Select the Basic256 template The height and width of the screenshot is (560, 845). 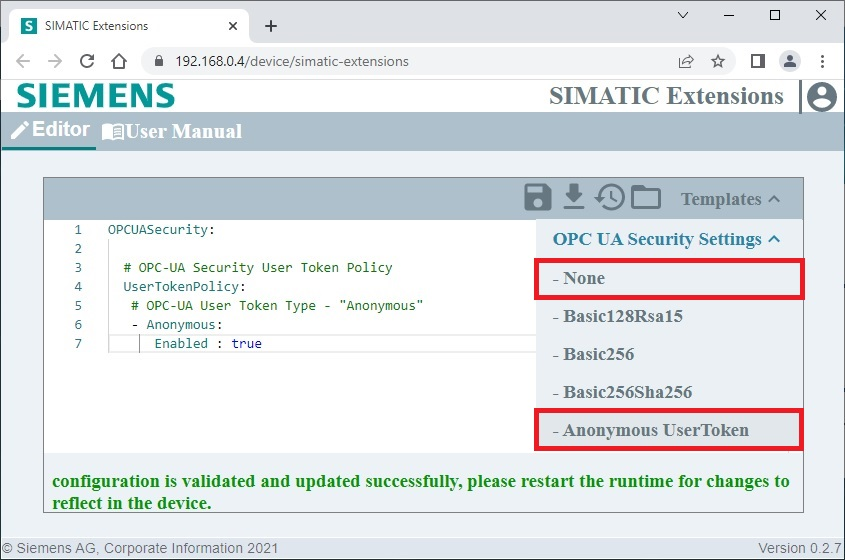669,354
